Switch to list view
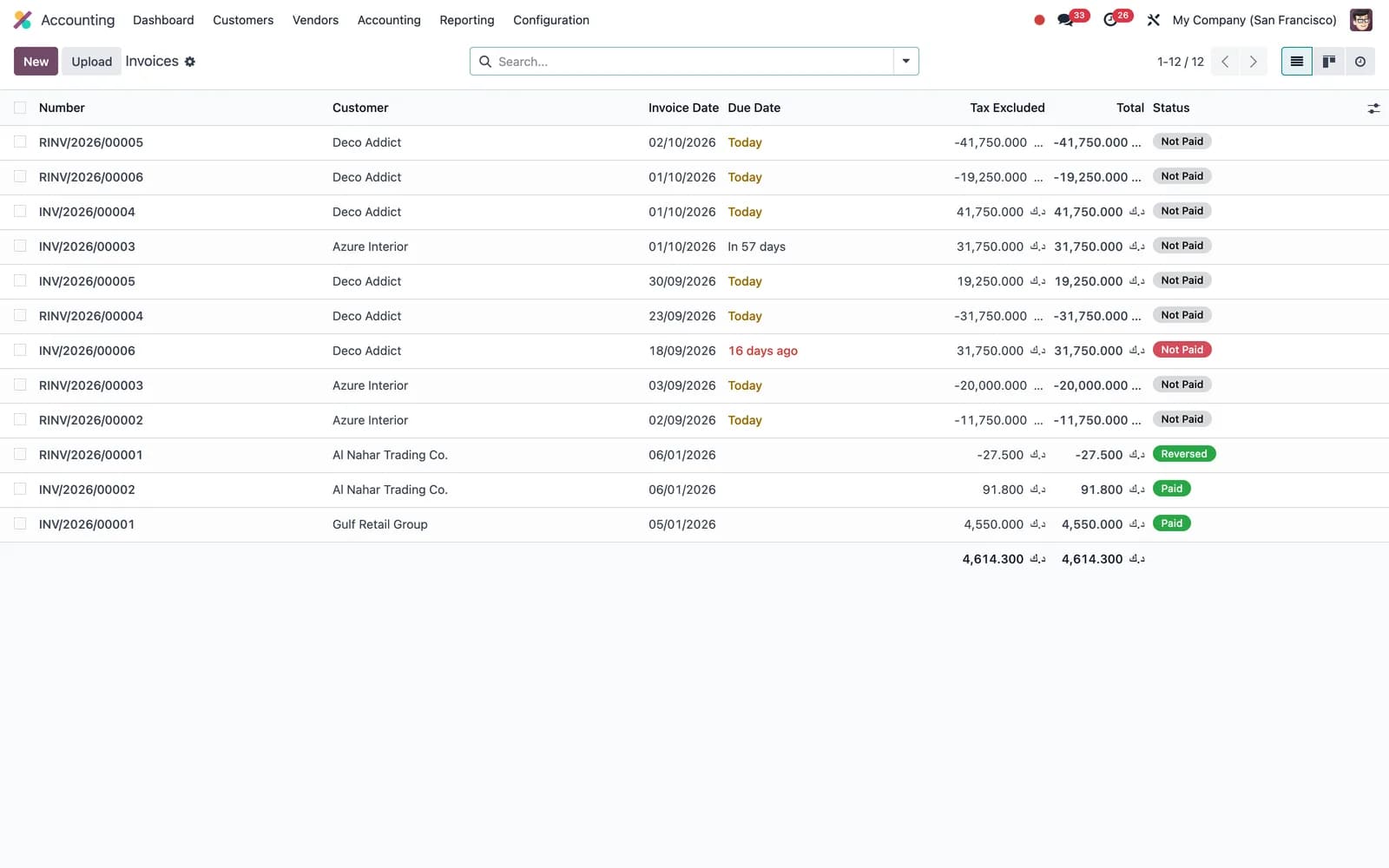 coord(1297,62)
